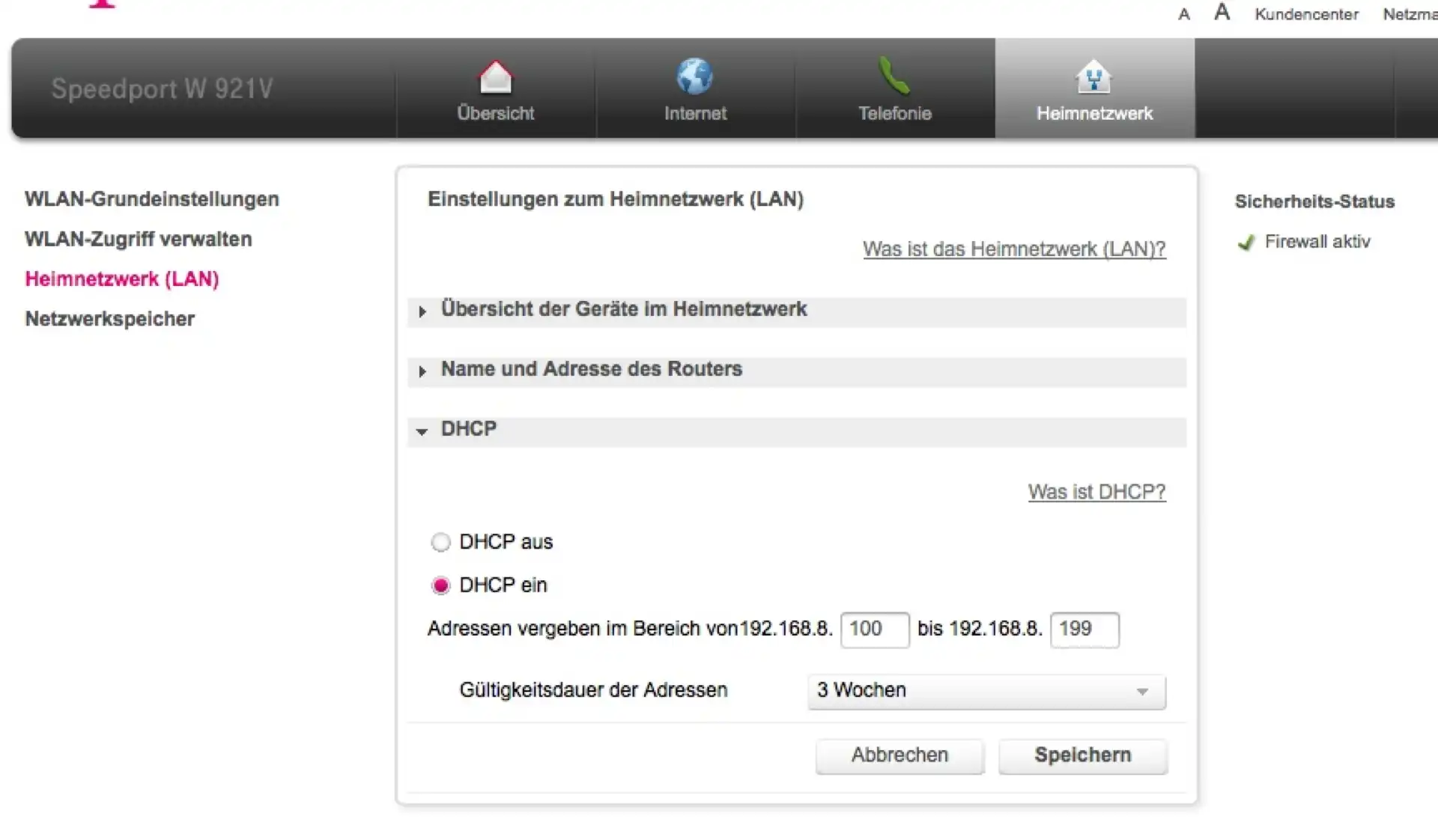Click the large font size A

pyautogui.click(x=1222, y=12)
